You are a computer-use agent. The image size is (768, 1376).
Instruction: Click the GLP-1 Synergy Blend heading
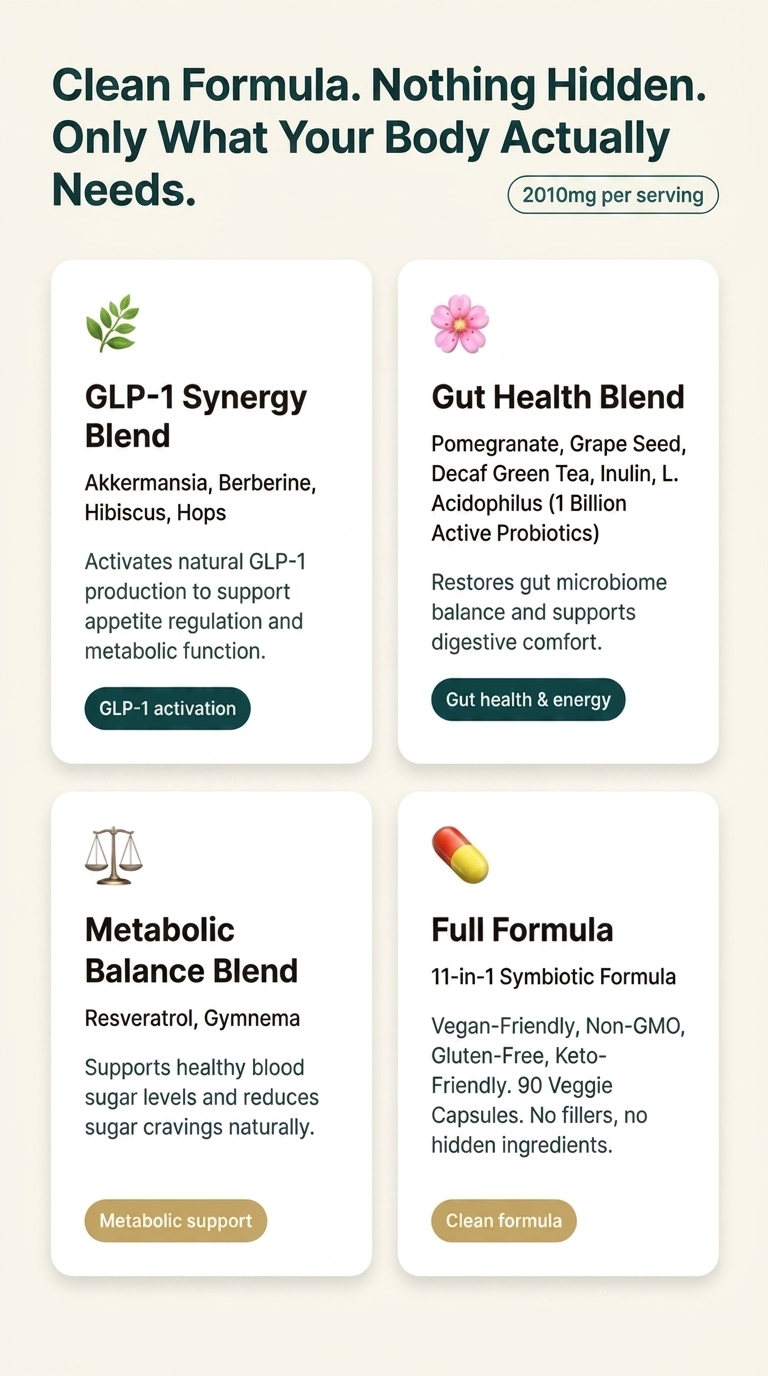(196, 416)
